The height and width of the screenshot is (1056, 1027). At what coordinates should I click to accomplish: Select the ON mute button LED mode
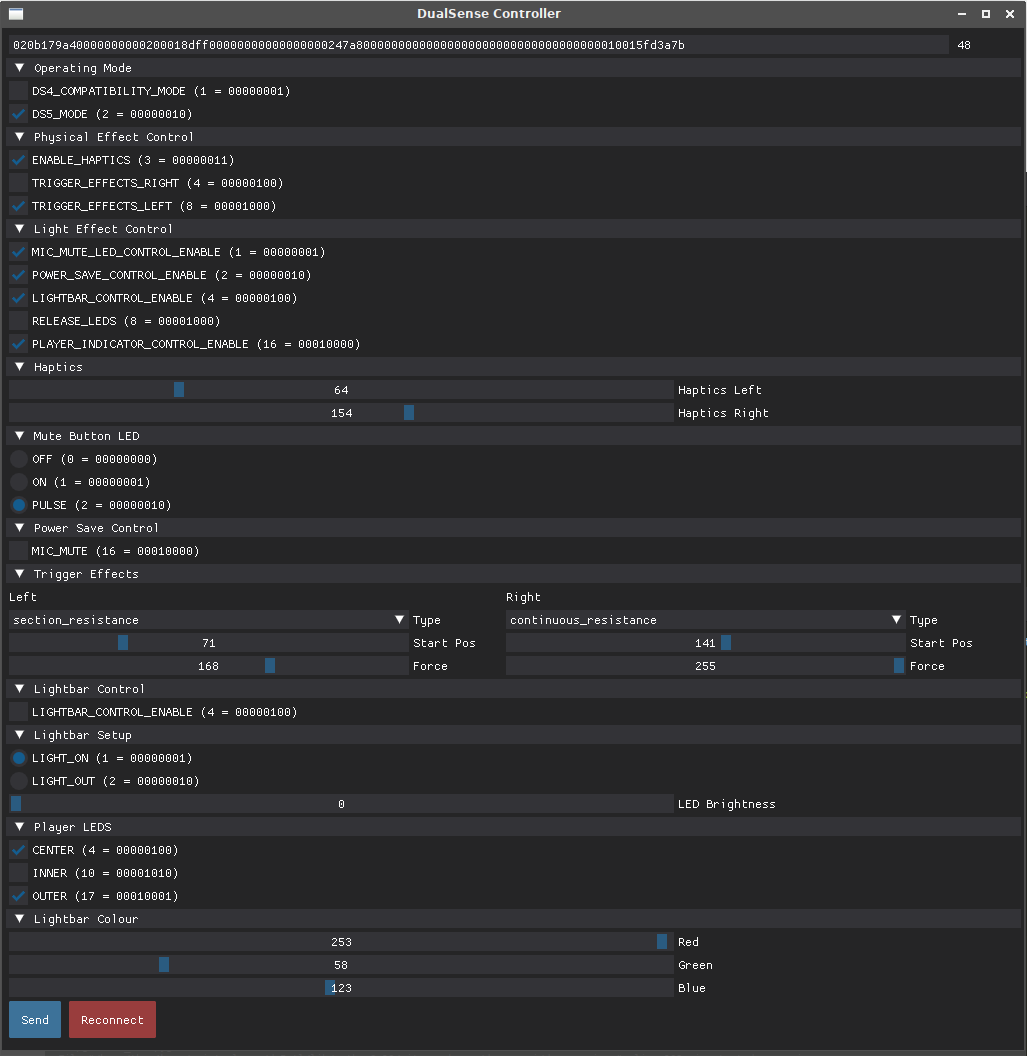[x=17, y=482]
